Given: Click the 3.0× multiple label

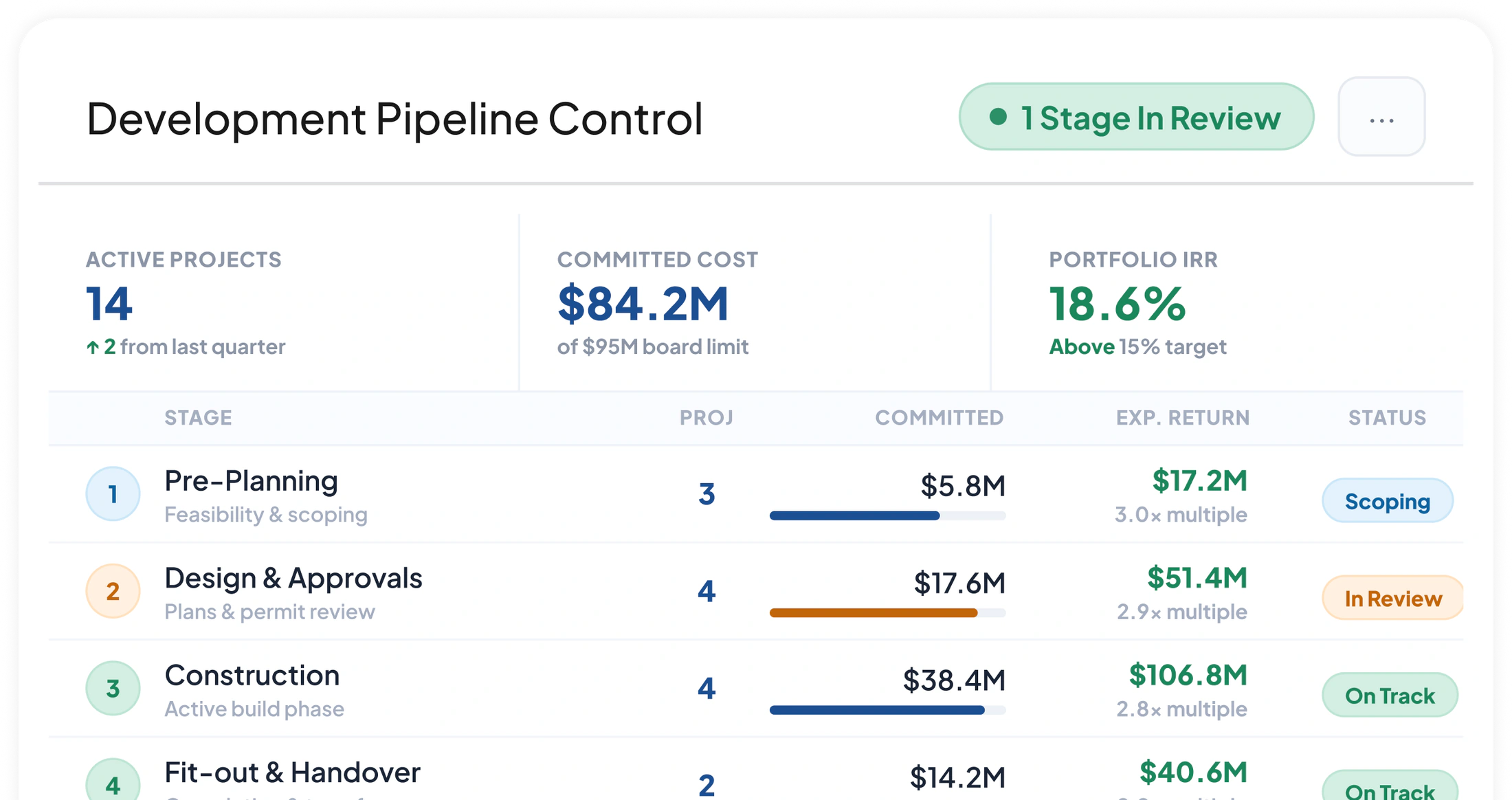Looking at the screenshot, I should [x=1181, y=514].
